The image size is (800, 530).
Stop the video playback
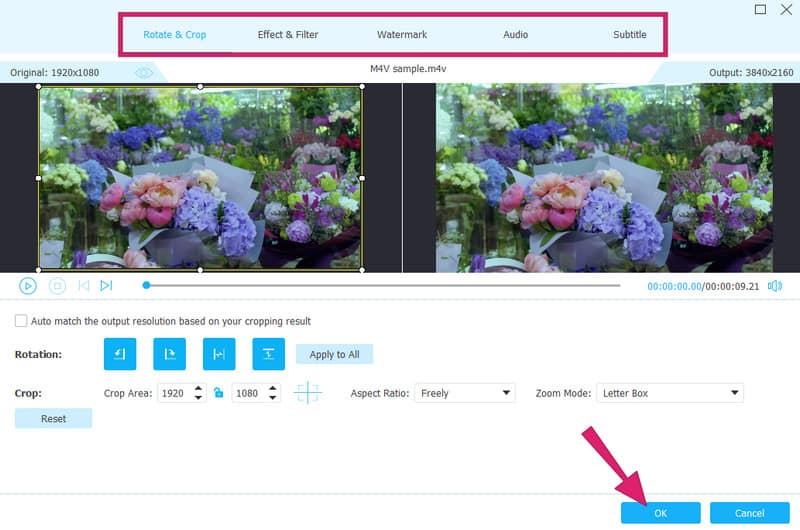pos(57,286)
